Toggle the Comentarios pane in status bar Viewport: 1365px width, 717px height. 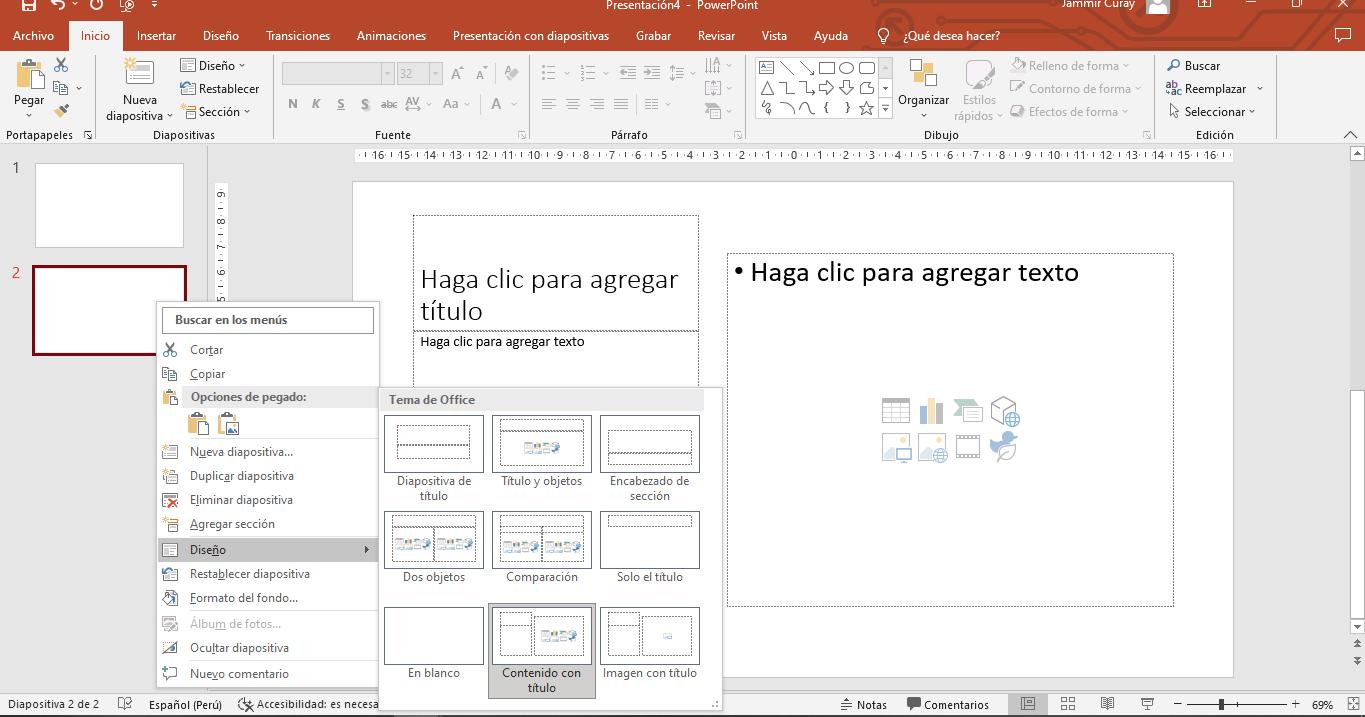click(x=946, y=704)
